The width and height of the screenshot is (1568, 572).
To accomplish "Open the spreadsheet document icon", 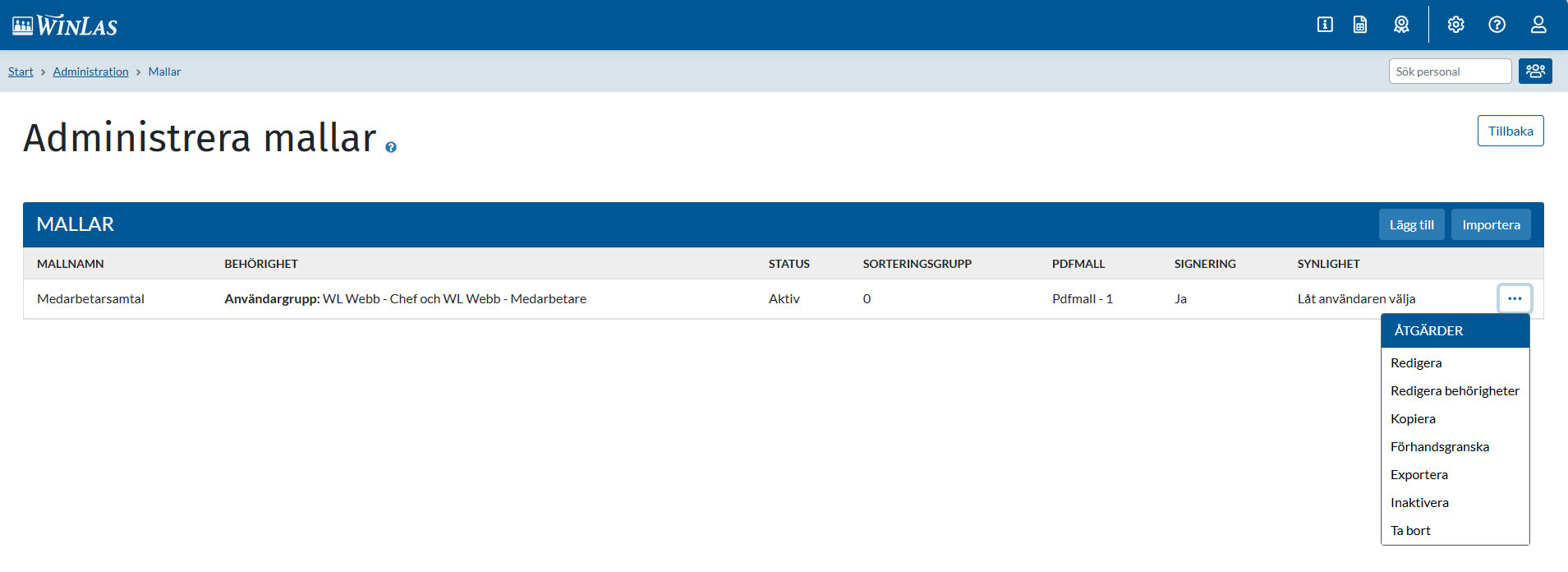I will click(1360, 25).
